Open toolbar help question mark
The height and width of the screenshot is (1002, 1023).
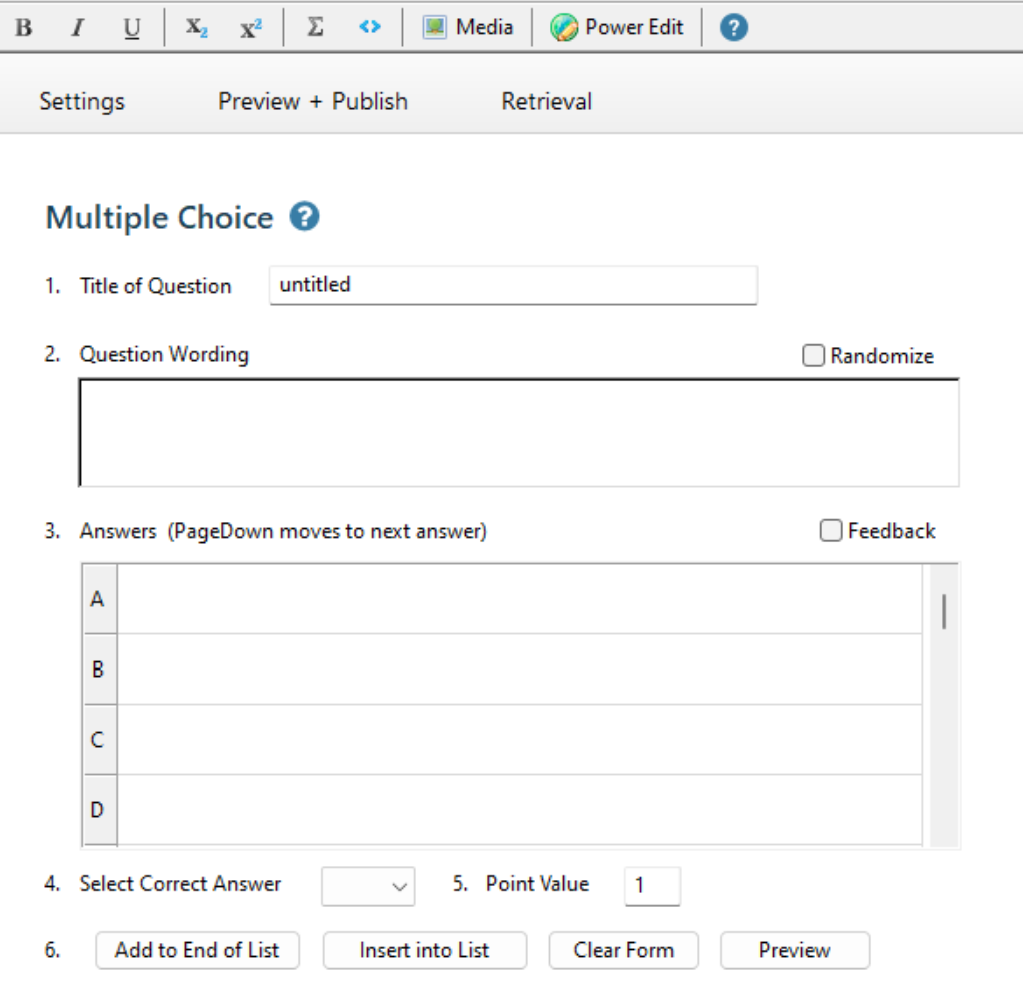(734, 27)
